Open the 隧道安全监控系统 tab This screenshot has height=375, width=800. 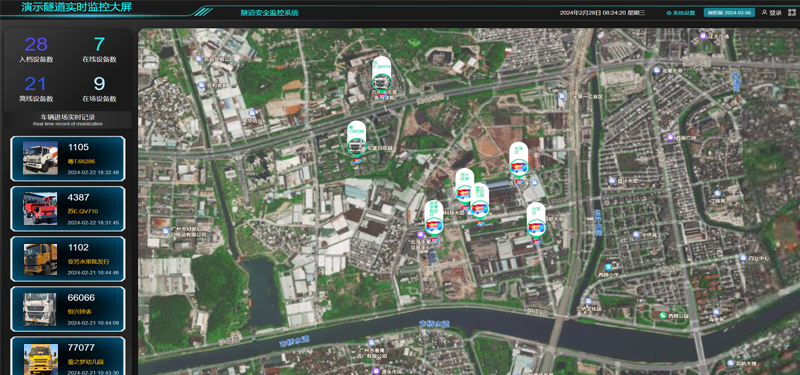point(270,13)
